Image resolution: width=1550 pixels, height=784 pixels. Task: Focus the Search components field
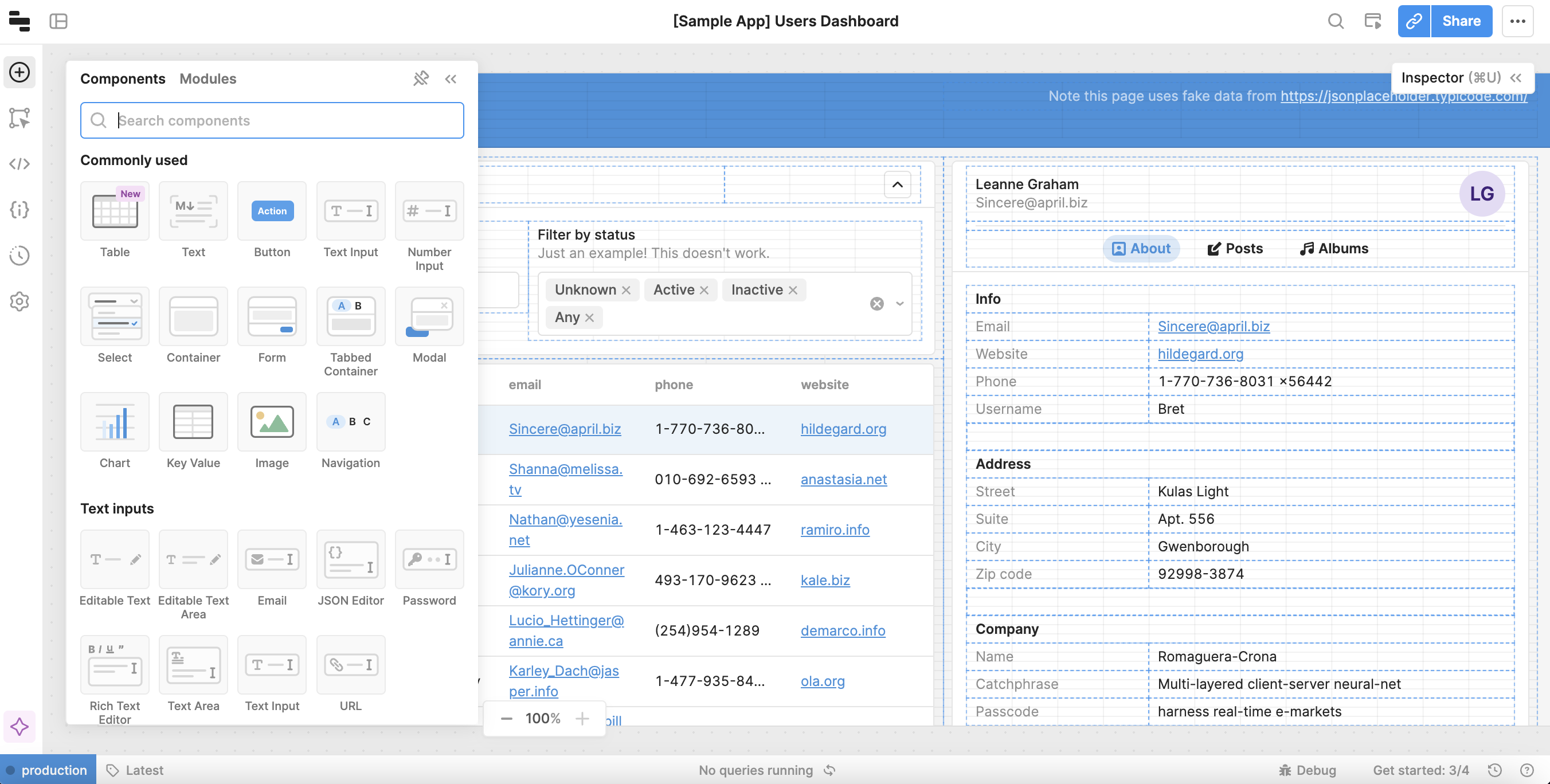click(271, 120)
